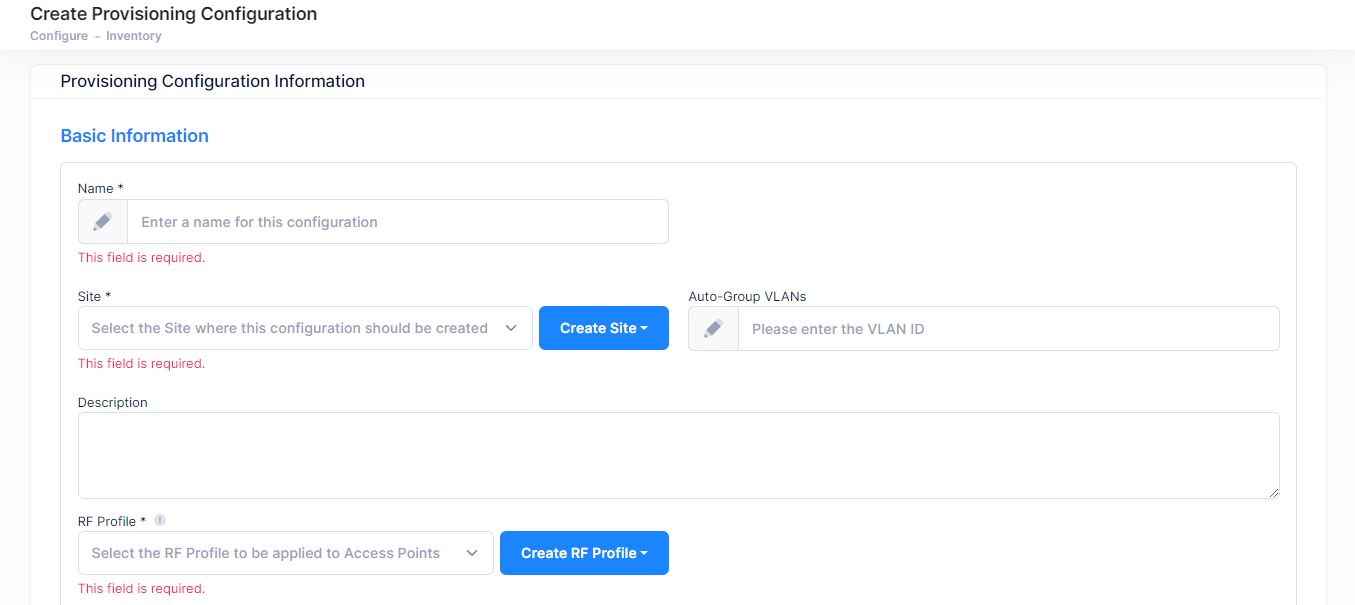The height and width of the screenshot is (605, 1355).
Task: Navigate to the Inventory breadcrumb
Action: click(134, 36)
